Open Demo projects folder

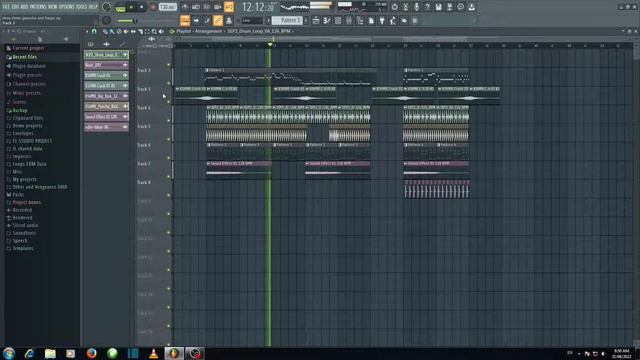tap(27, 126)
